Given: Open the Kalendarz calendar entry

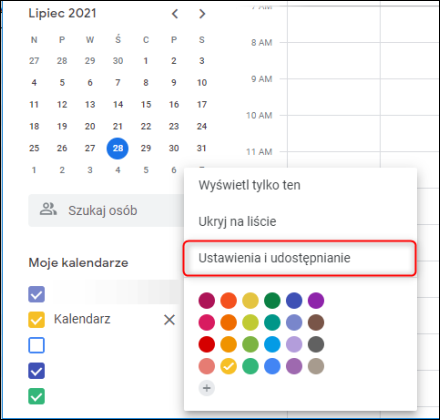Looking at the screenshot, I should tap(82, 319).
